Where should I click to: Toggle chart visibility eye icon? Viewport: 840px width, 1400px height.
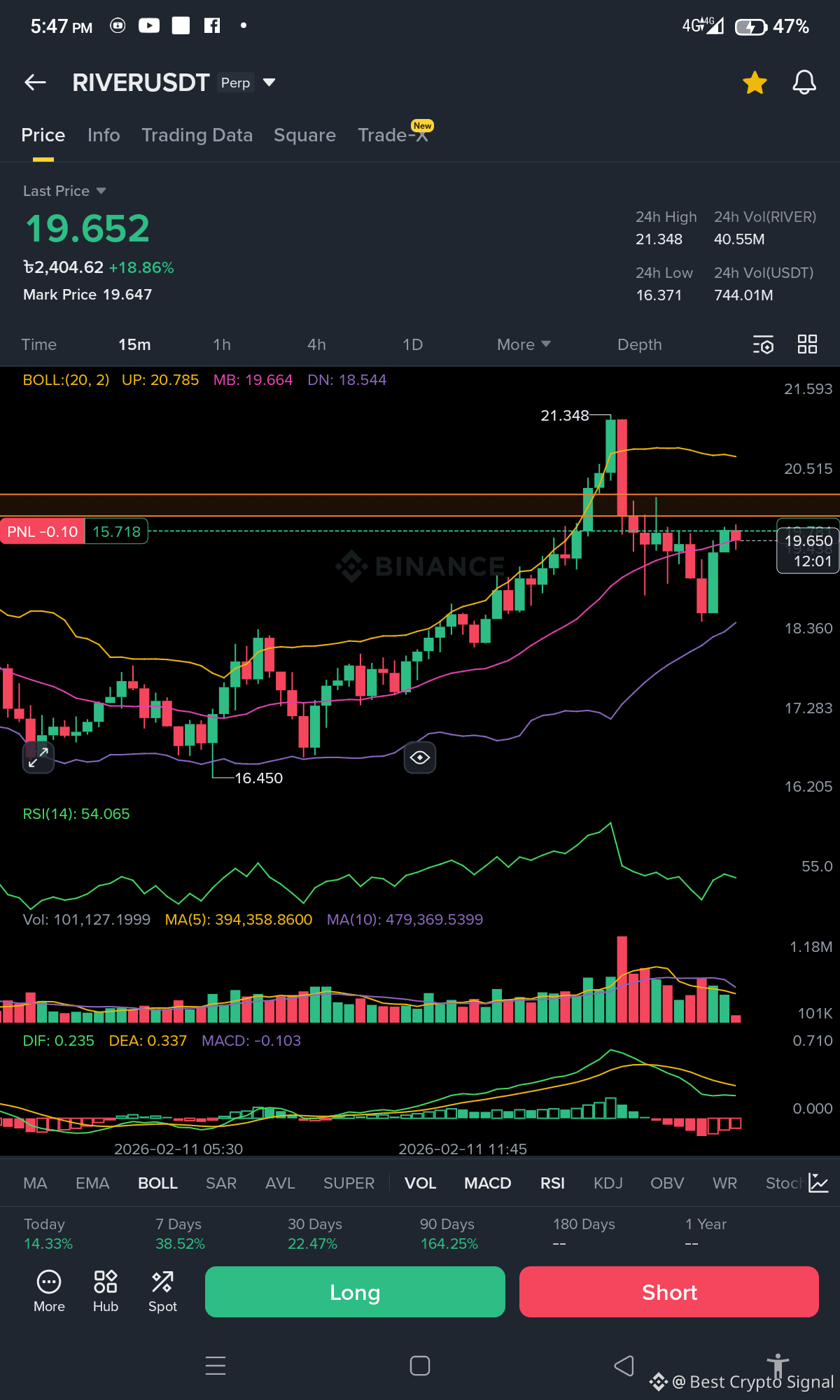(x=420, y=757)
